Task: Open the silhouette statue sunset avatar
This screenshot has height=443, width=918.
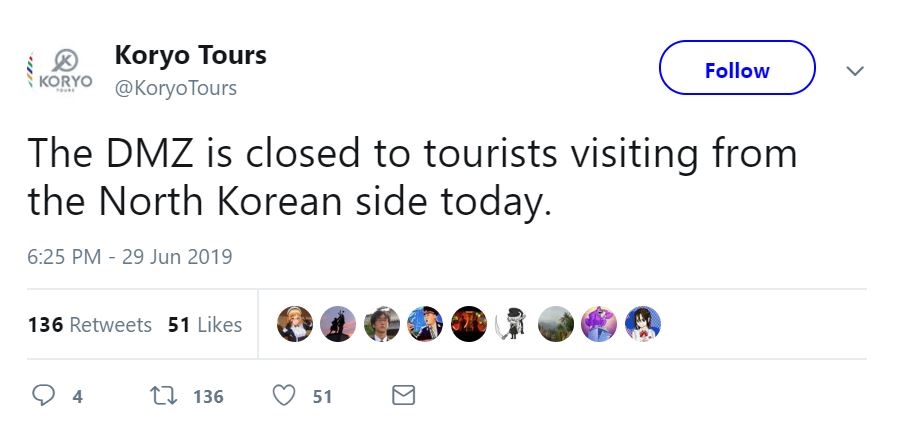Action: tap(337, 324)
